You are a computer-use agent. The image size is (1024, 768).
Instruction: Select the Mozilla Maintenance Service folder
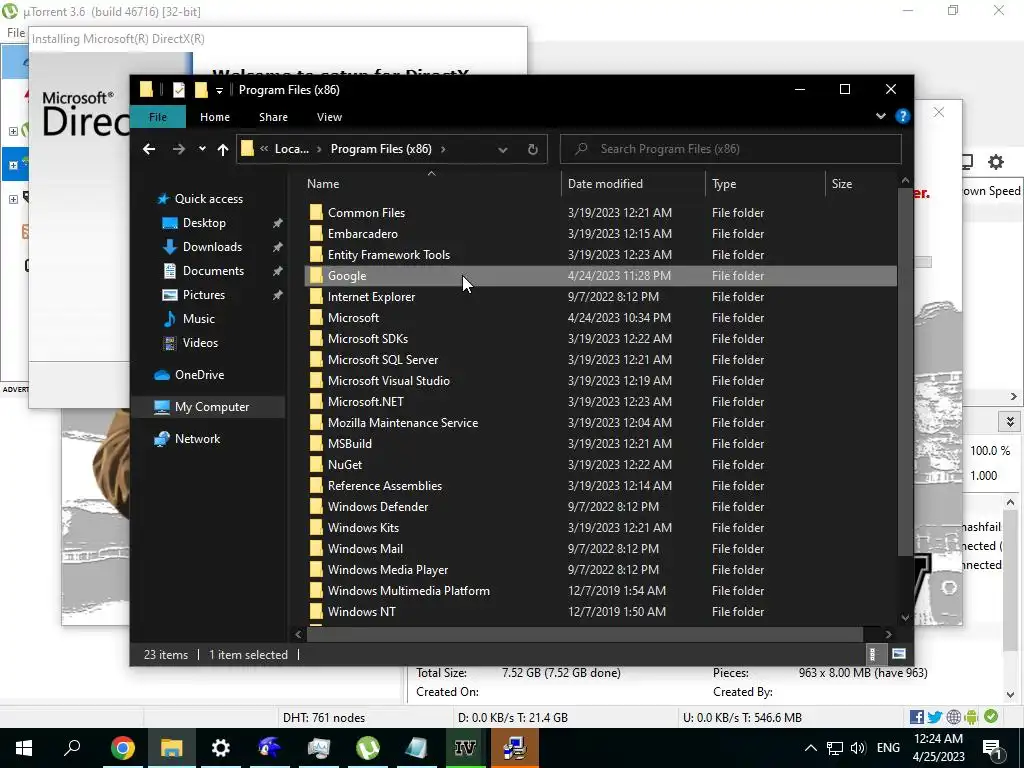point(600,423)
